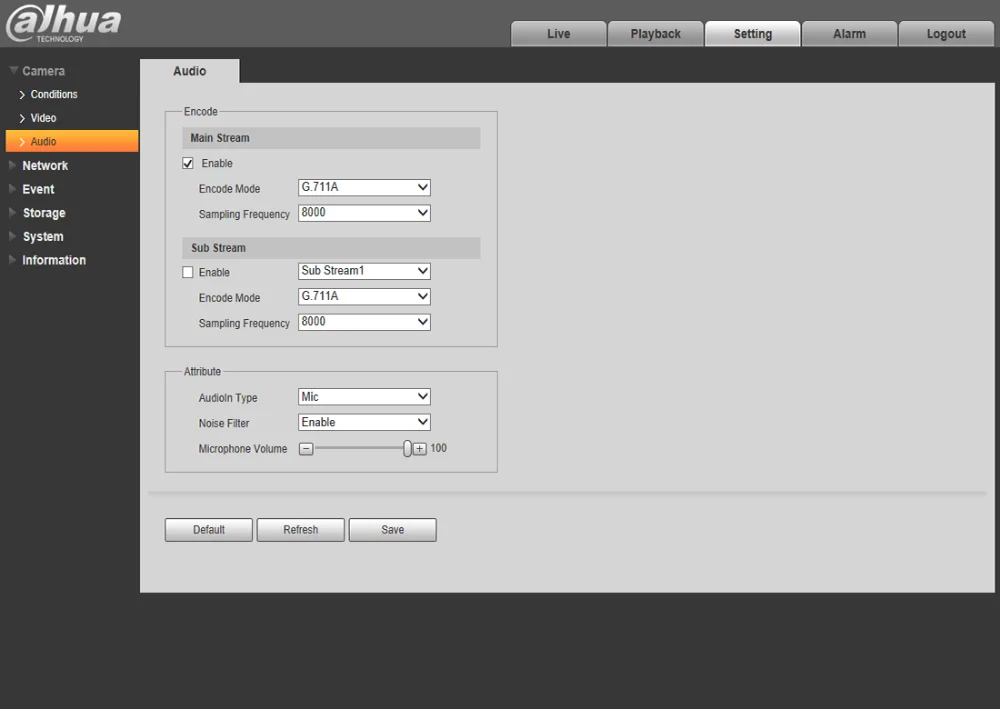Viewport: 1000px width, 709px height.
Task: Switch to the Live tab
Action: (x=559, y=34)
